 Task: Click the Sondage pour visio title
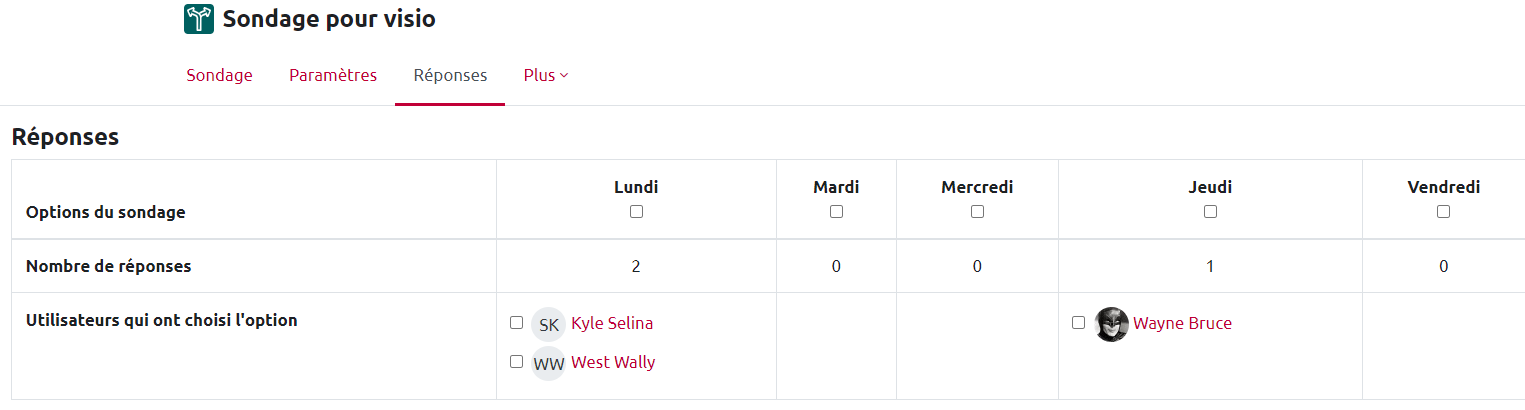329,19
